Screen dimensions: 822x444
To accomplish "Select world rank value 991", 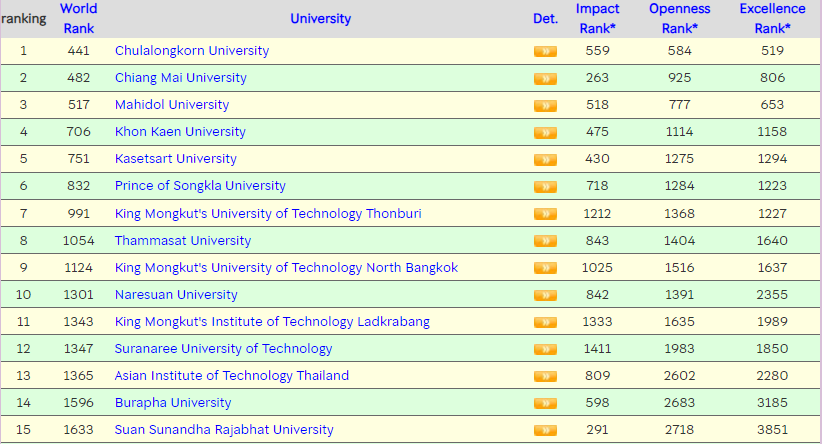I will pos(79,214).
